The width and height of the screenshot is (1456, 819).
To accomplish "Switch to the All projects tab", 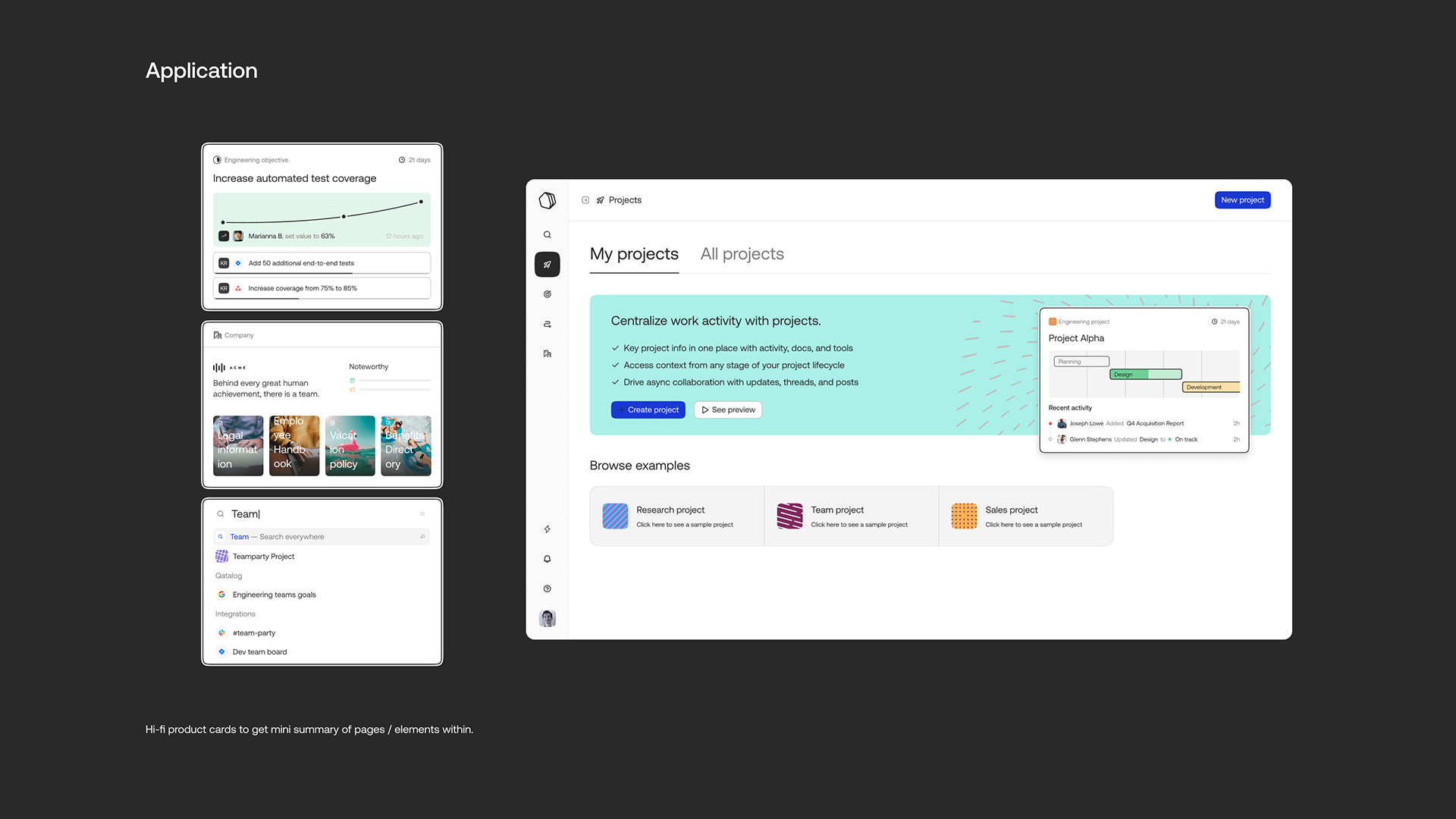I will point(742,254).
